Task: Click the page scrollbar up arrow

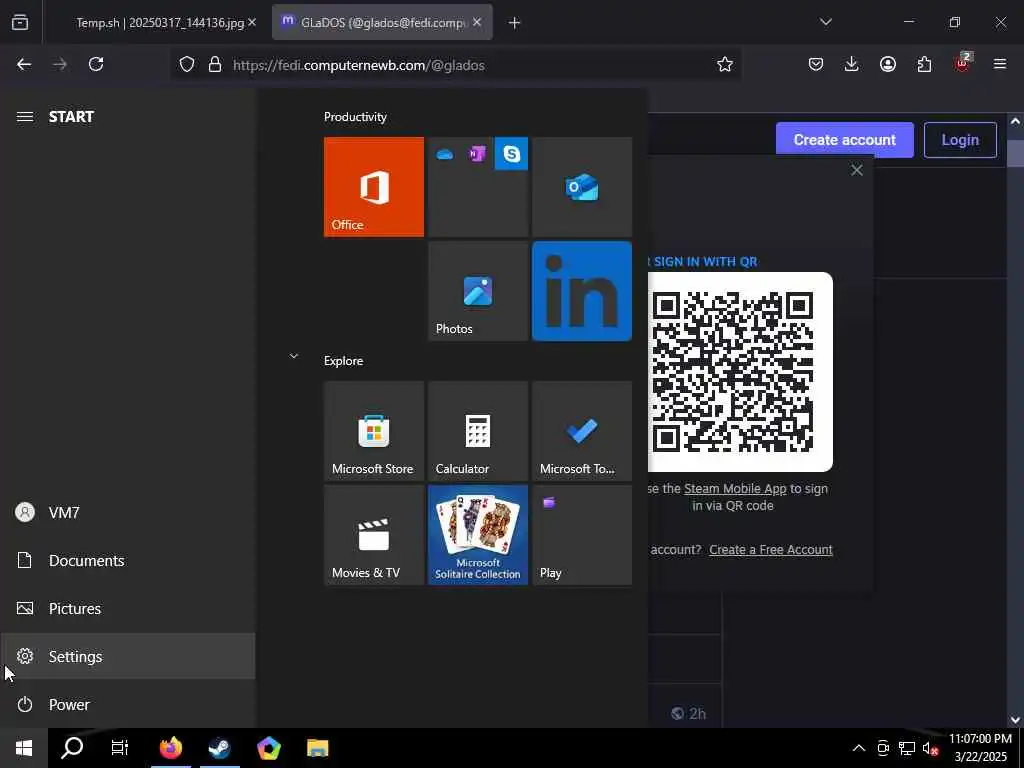Action: (x=1016, y=121)
